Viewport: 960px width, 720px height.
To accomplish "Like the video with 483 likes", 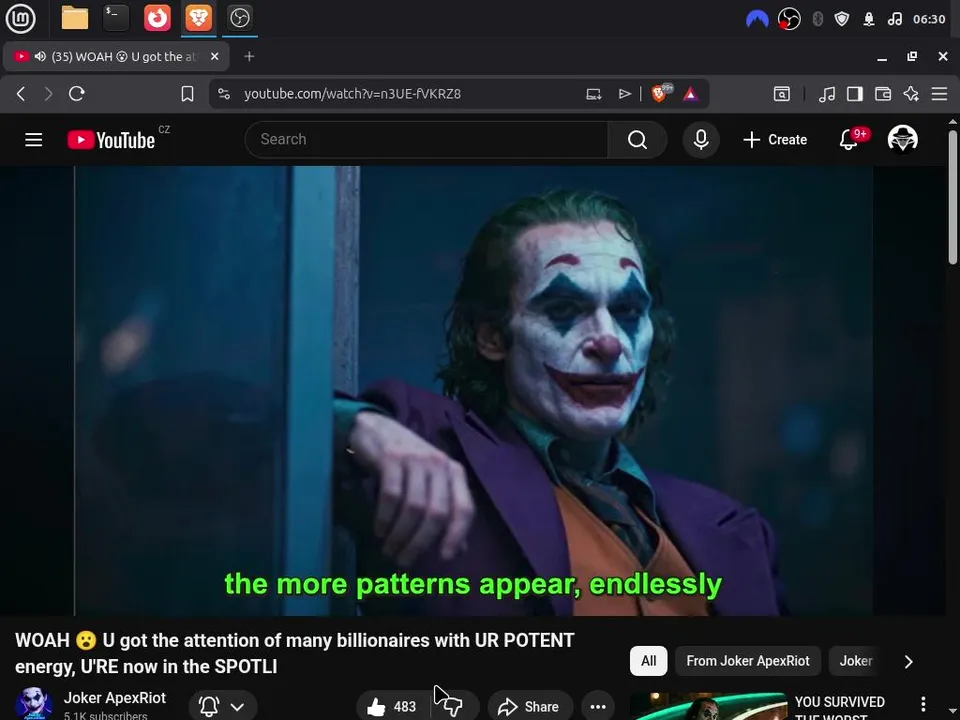I will pos(392,707).
